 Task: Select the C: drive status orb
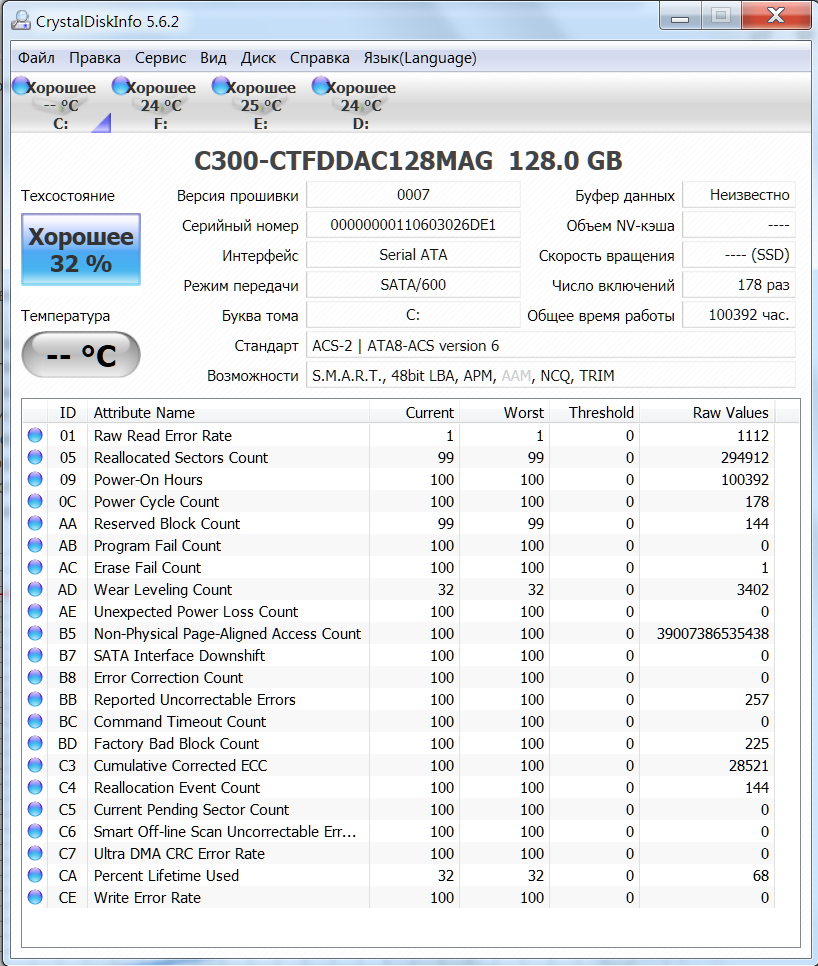(21, 87)
